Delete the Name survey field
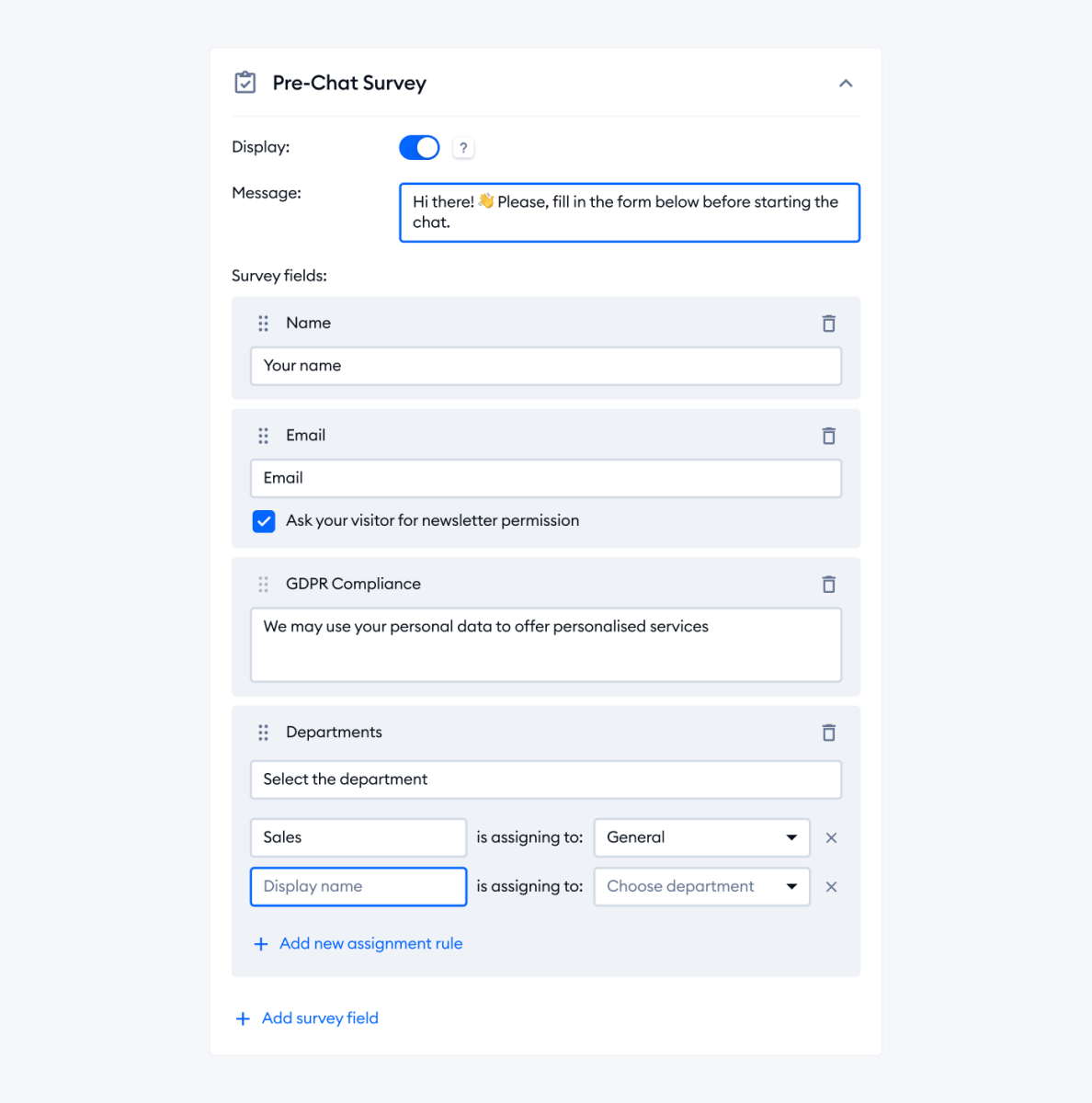 tap(828, 323)
